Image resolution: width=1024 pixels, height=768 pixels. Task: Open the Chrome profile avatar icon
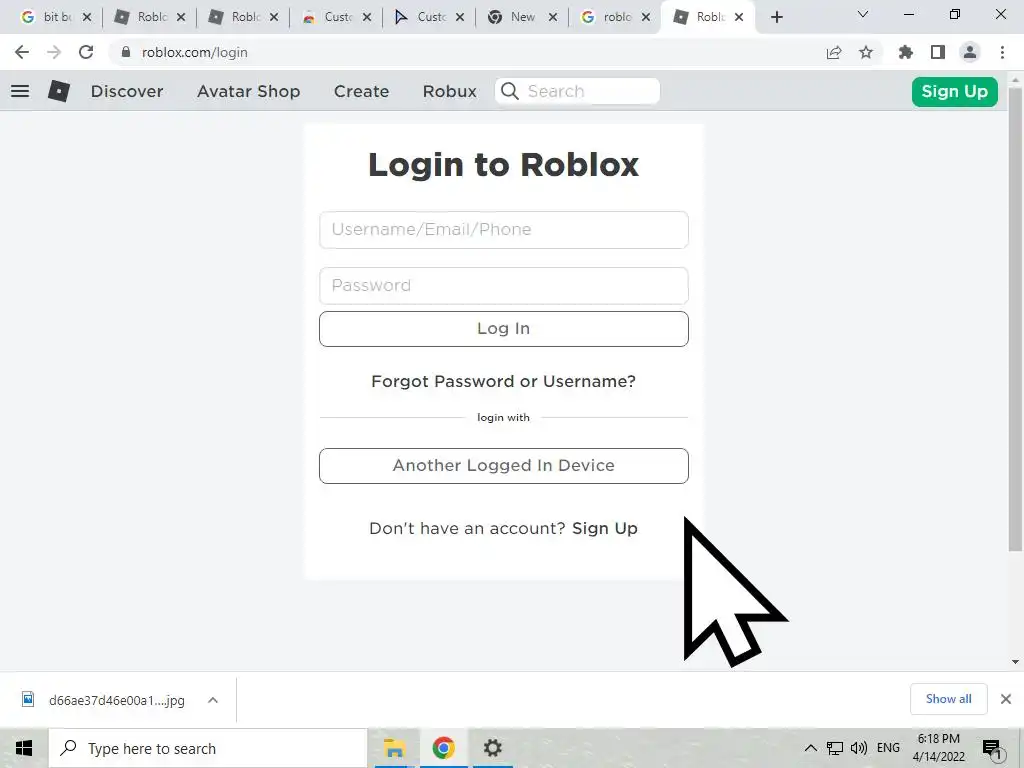970,52
